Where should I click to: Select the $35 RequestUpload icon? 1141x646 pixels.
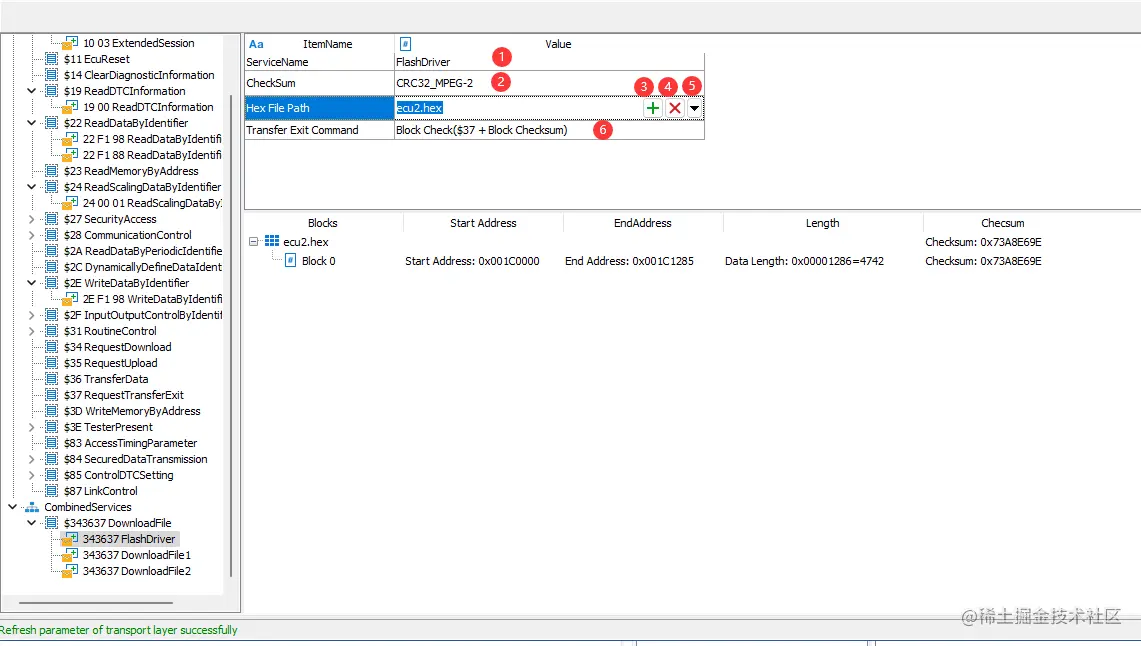point(52,363)
